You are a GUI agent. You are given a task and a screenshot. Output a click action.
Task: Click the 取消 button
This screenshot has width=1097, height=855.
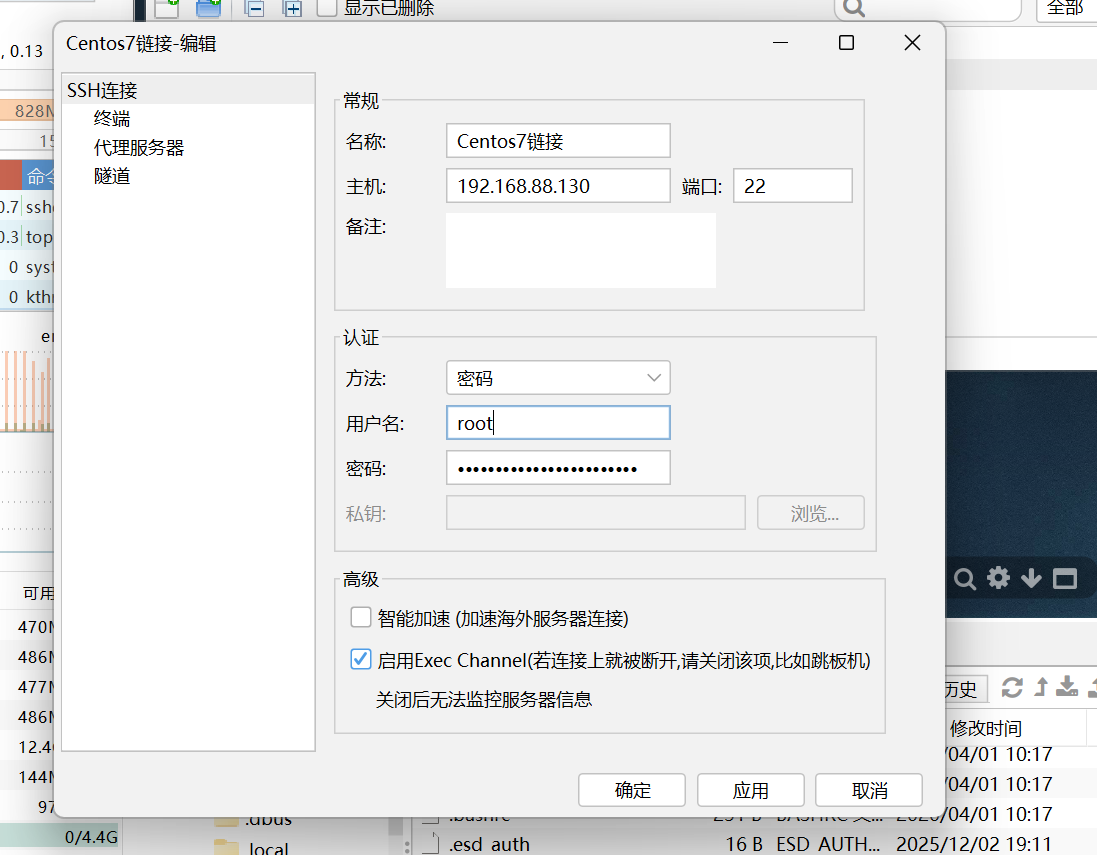869,790
